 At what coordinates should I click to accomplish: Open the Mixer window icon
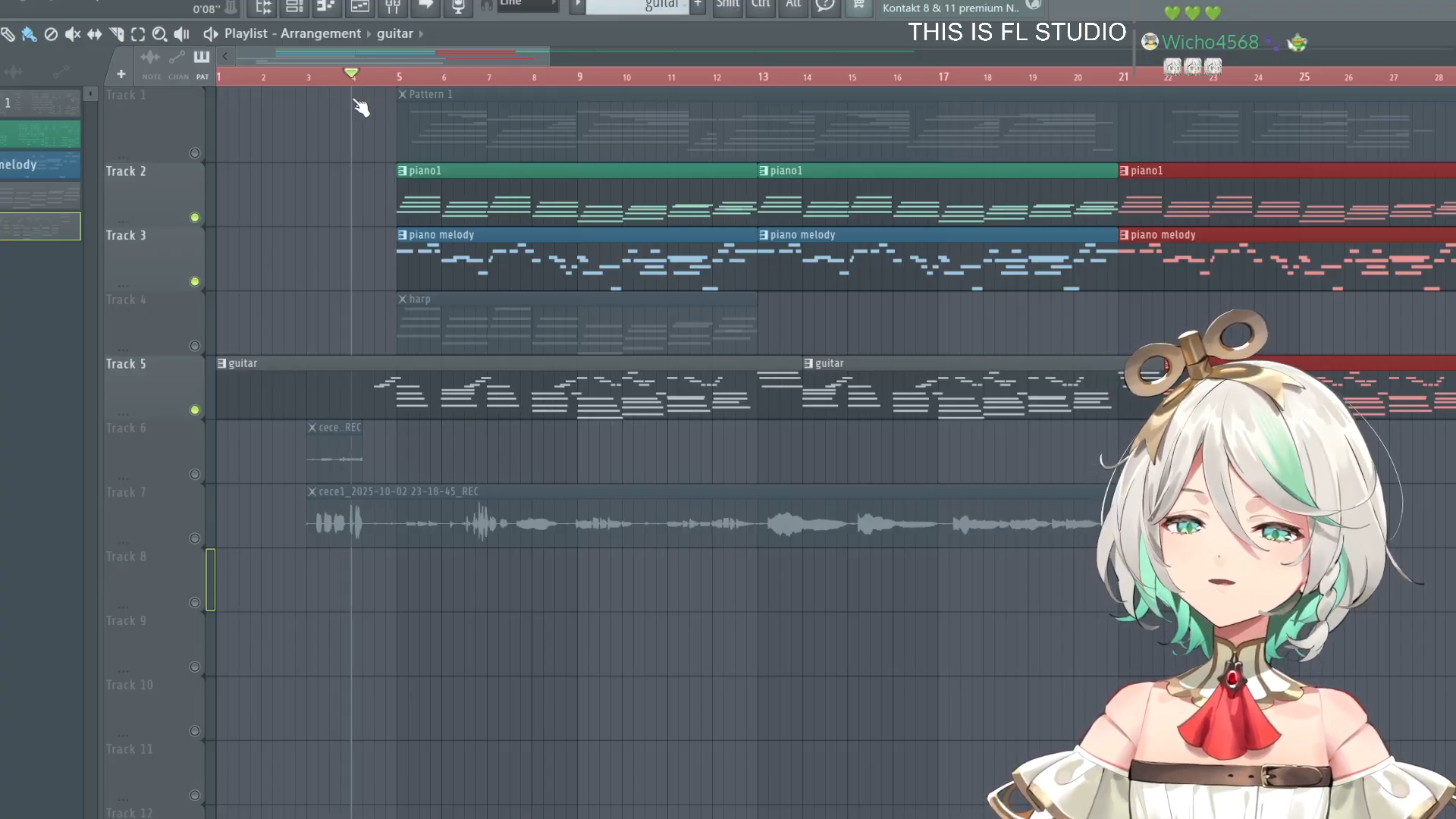click(x=393, y=6)
